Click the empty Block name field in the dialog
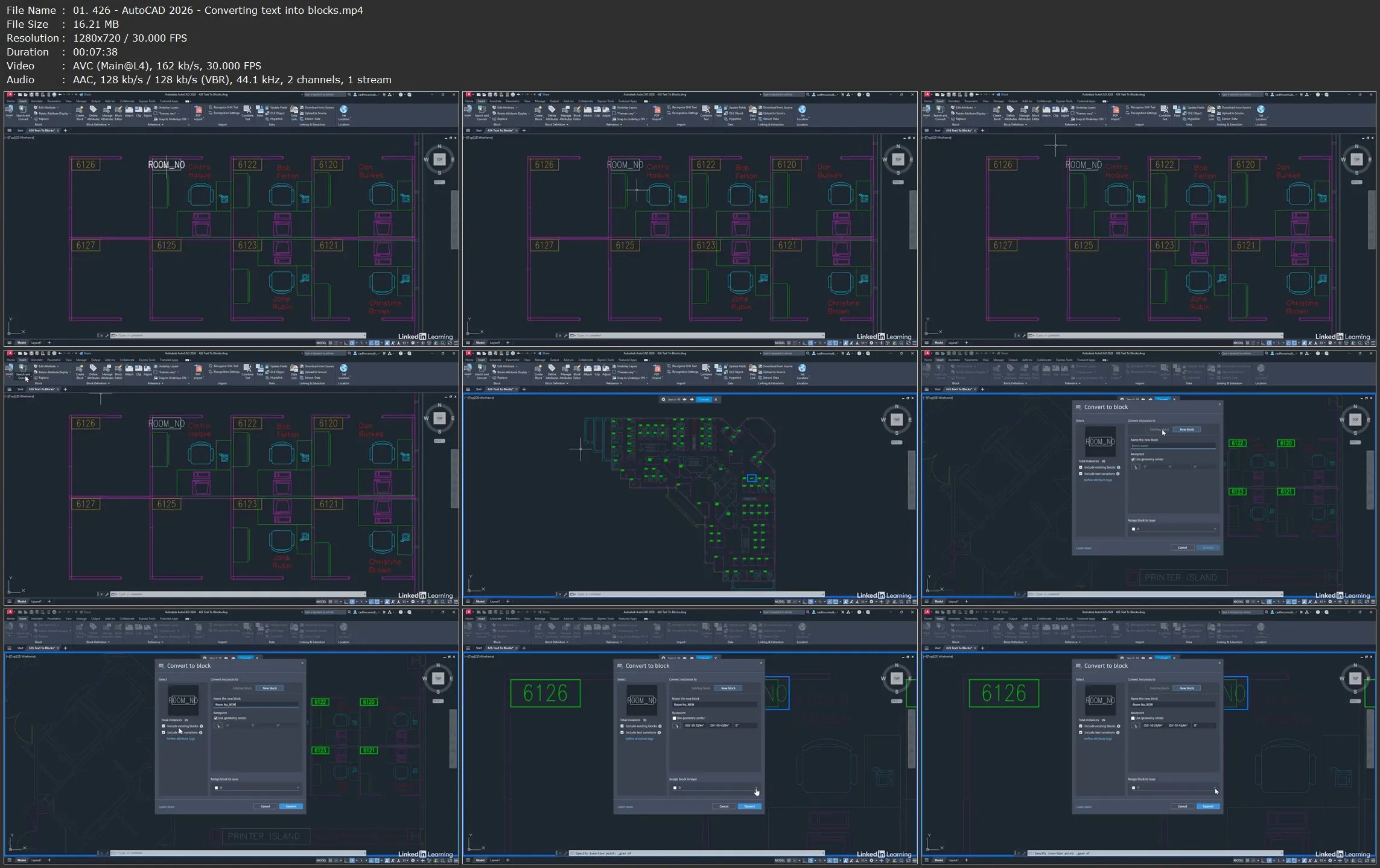 click(1173, 446)
